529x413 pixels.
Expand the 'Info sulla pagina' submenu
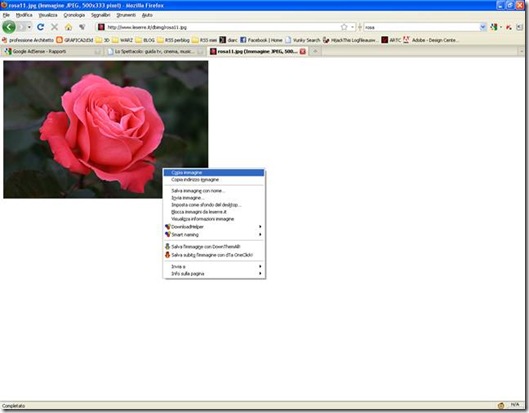(x=214, y=274)
